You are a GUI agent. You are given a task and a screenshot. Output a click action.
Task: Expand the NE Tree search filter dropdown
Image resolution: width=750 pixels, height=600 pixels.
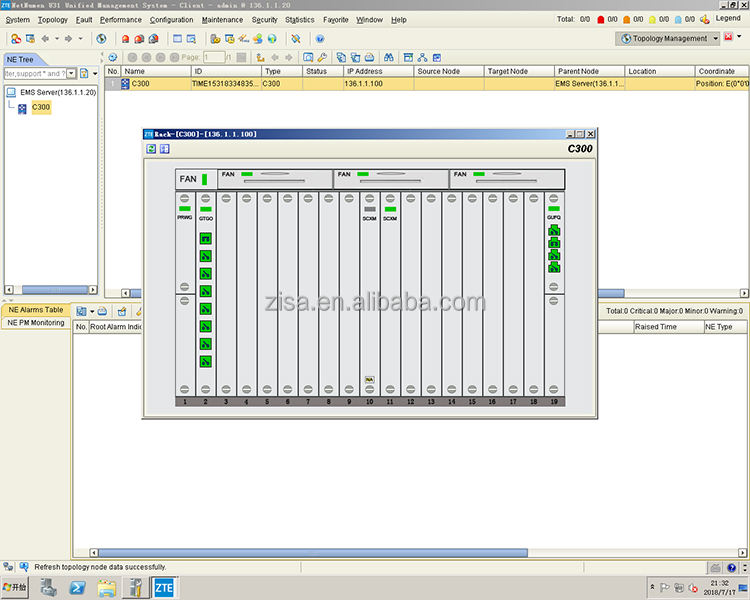pyautogui.click(x=71, y=73)
